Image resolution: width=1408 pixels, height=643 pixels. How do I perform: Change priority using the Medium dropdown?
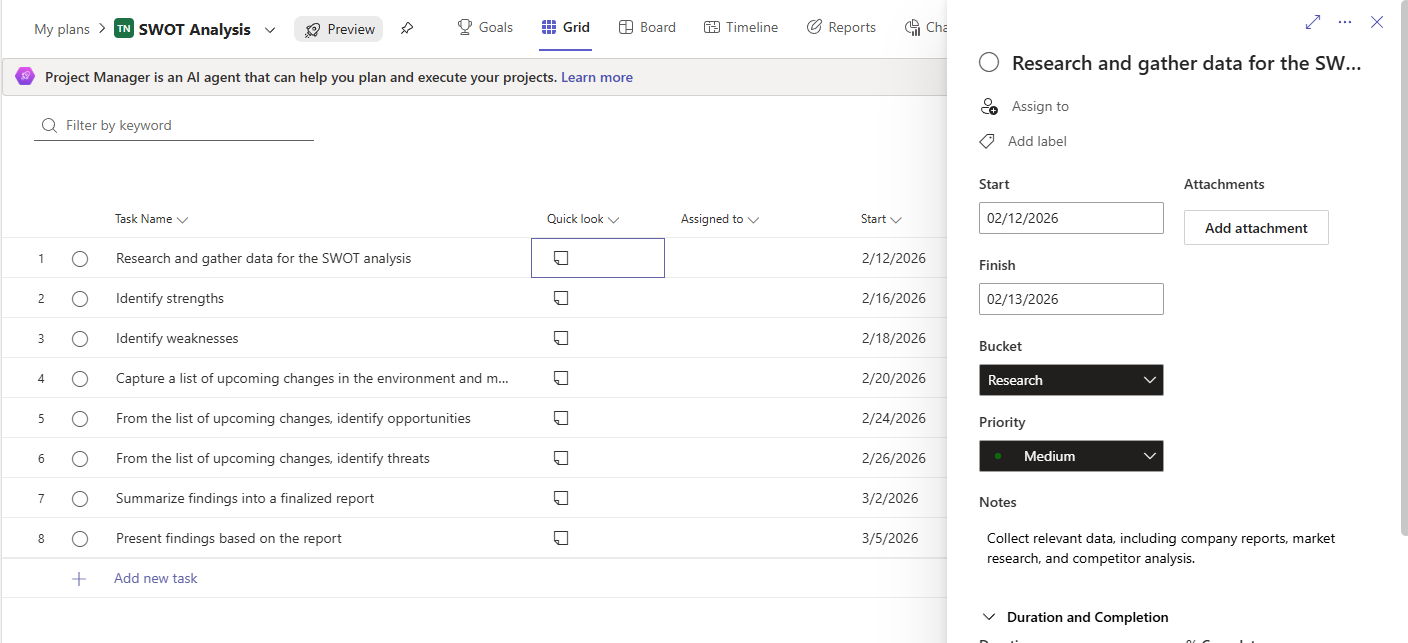tap(1071, 456)
